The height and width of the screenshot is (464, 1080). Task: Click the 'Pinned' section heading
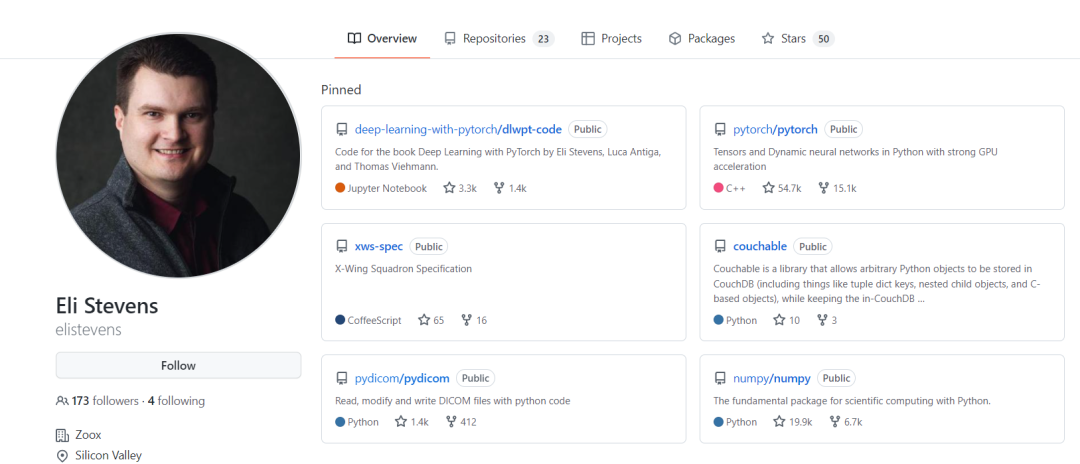pyautogui.click(x=341, y=89)
